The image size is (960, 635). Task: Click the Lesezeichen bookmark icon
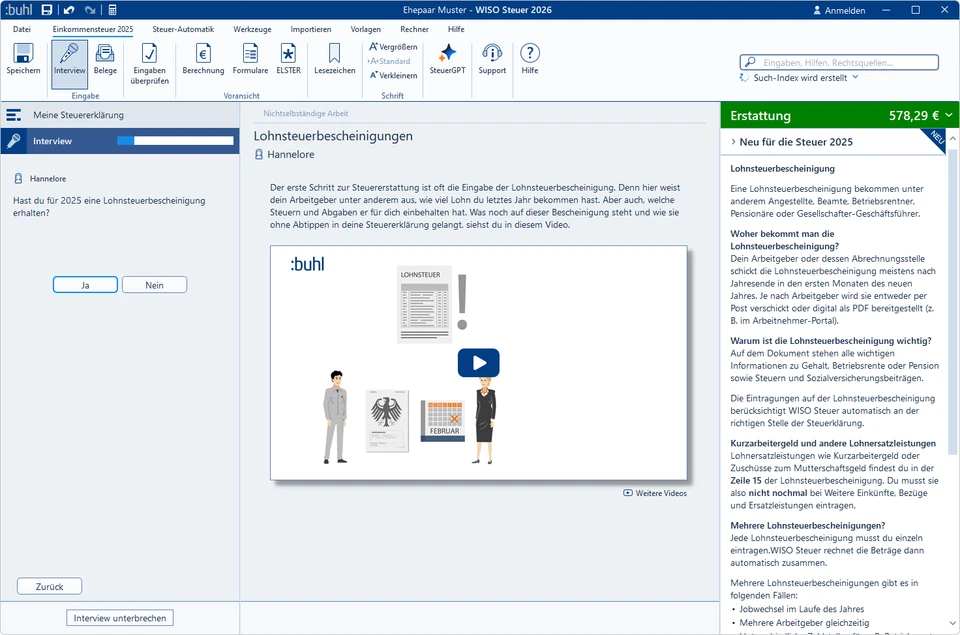coord(334,59)
